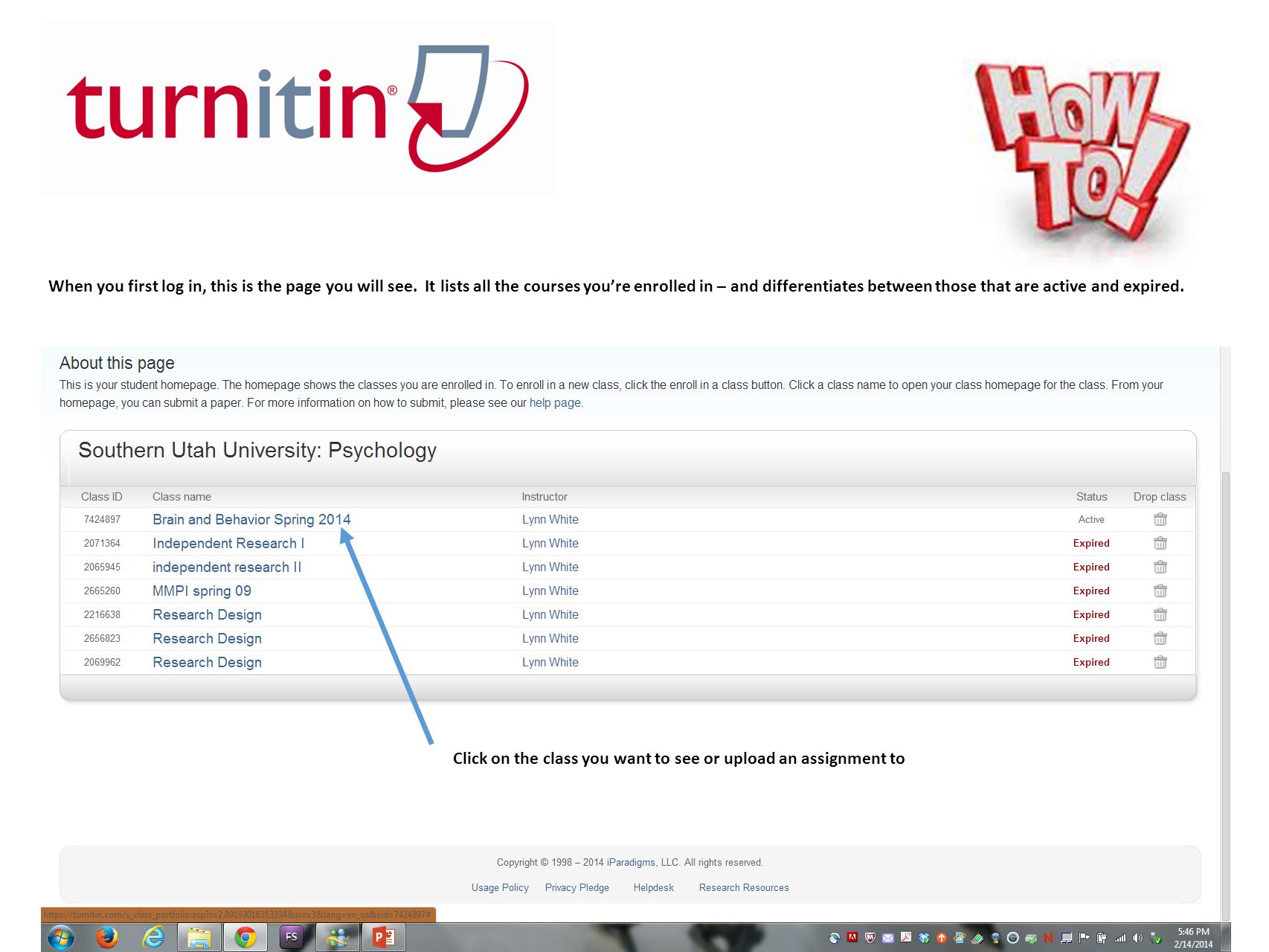Image resolution: width=1269 pixels, height=952 pixels.
Task: Click the Southern Utah University: Psychology heading
Action: click(257, 450)
